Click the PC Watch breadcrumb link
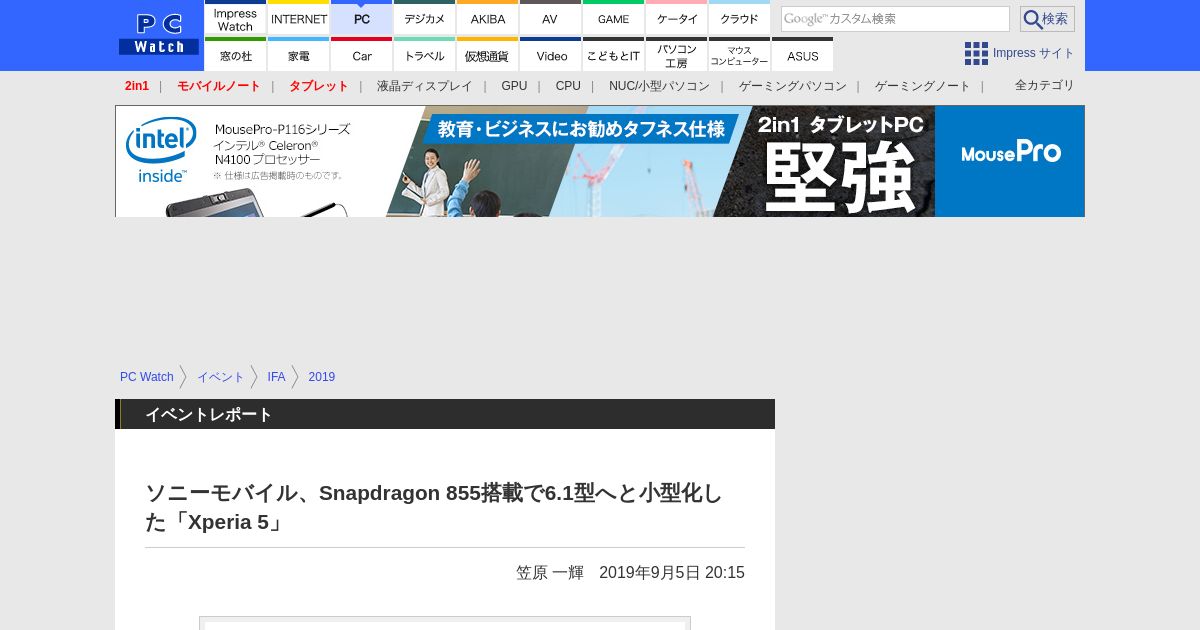This screenshot has height=630, width=1200. point(147,377)
